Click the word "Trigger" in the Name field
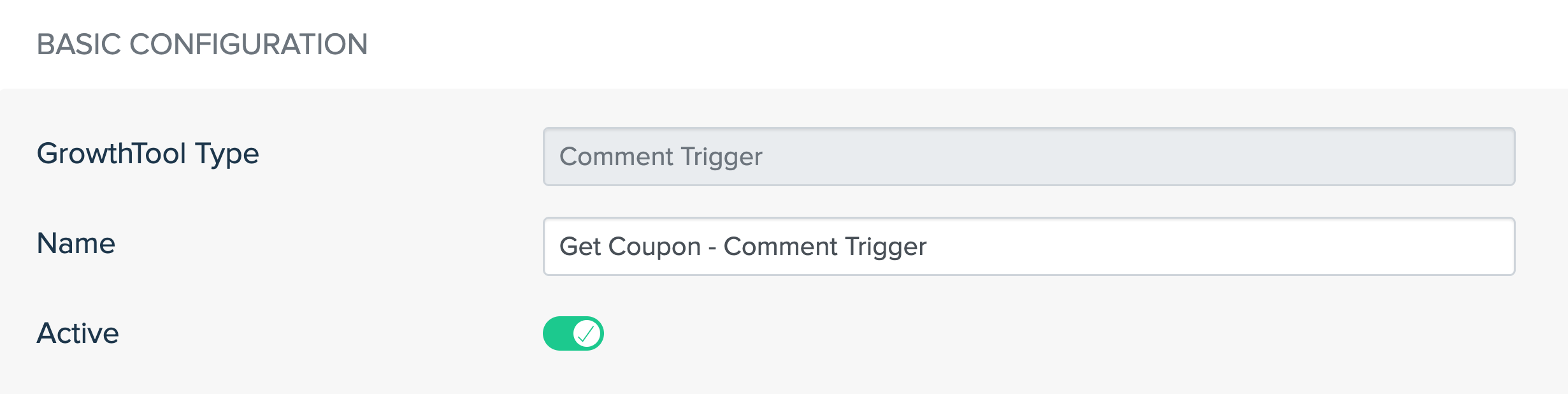Viewport: 1568px width, 394px height. (886, 247)
